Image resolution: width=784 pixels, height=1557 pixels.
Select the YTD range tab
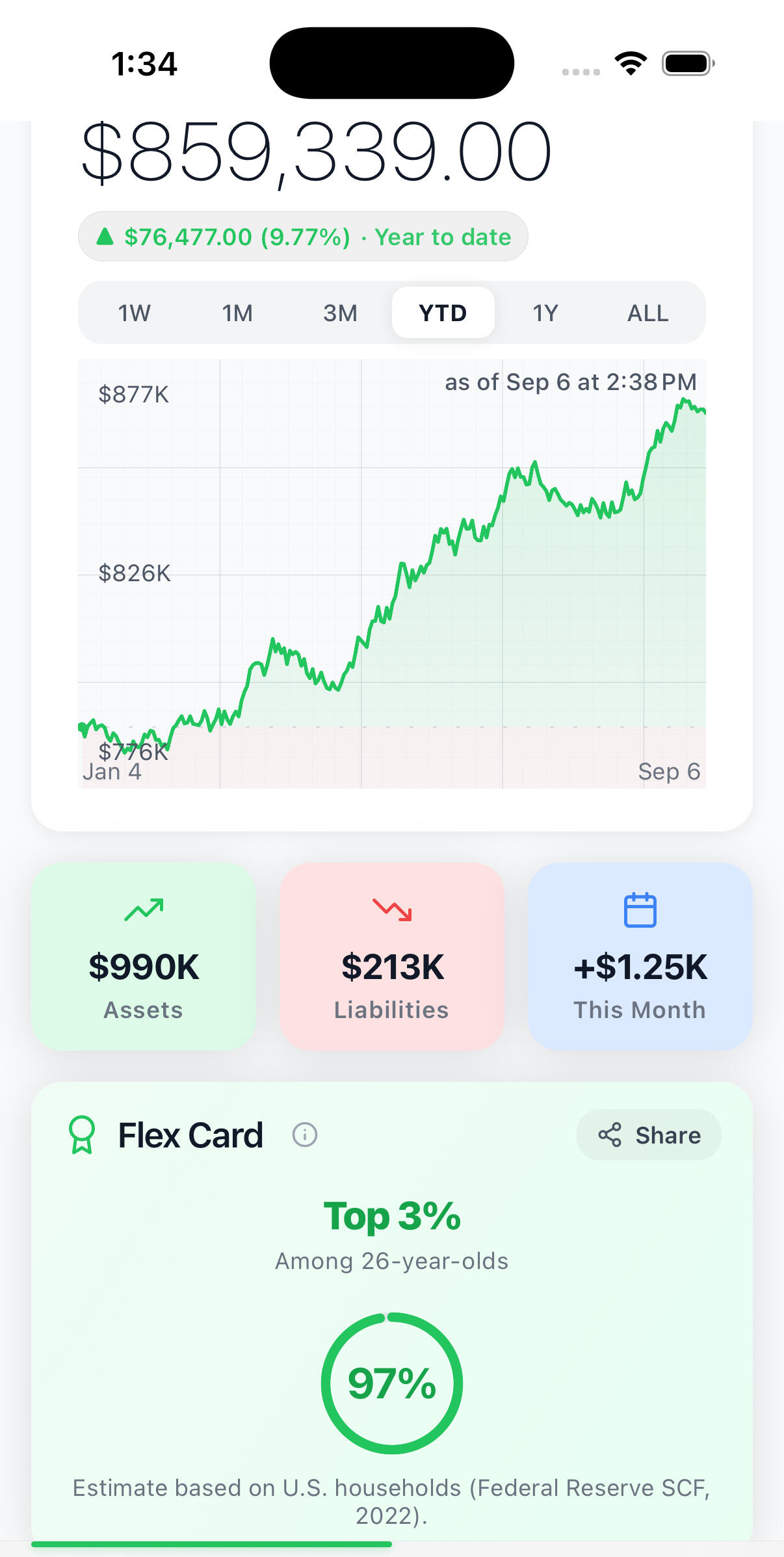click(443, 313)
